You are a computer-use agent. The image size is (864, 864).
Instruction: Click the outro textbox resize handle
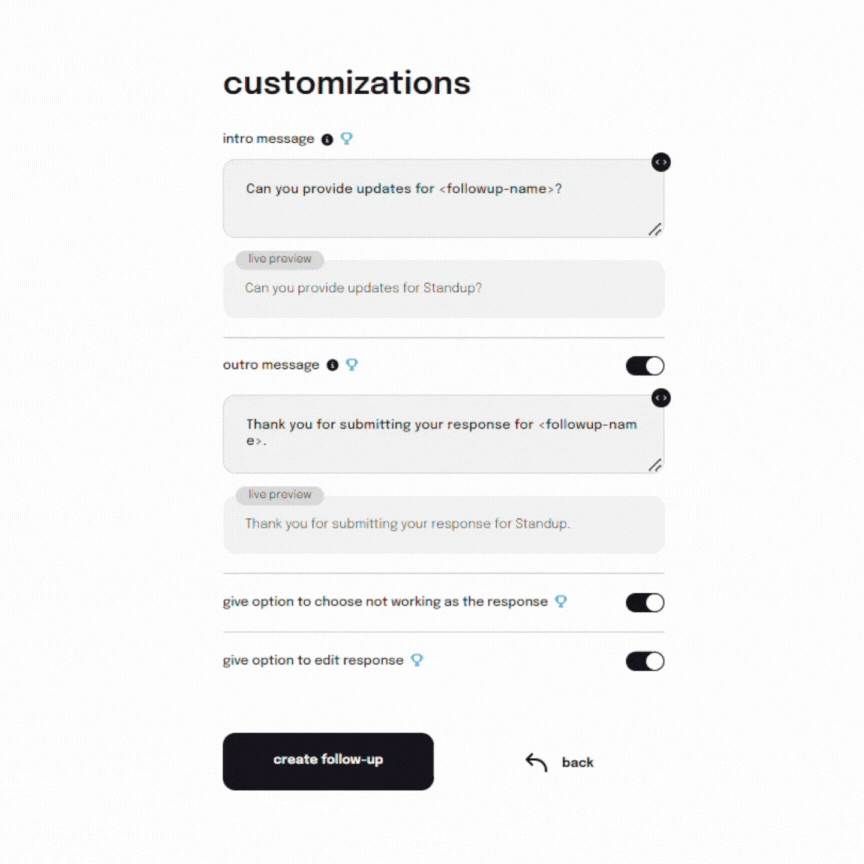coord(655,465)
